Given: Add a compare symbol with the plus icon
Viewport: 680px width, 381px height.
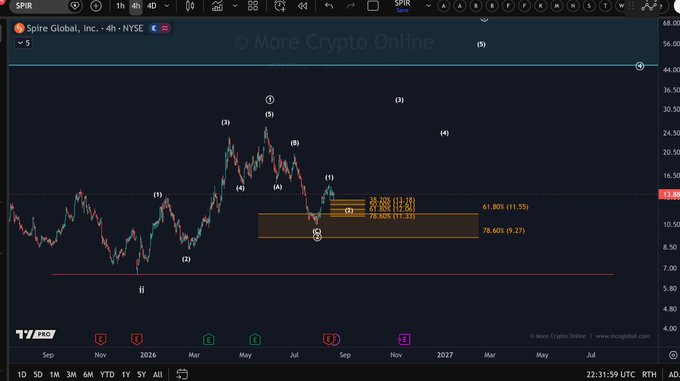Looking at the screenshot, I should pyautogui.click(x=96, y=6).
